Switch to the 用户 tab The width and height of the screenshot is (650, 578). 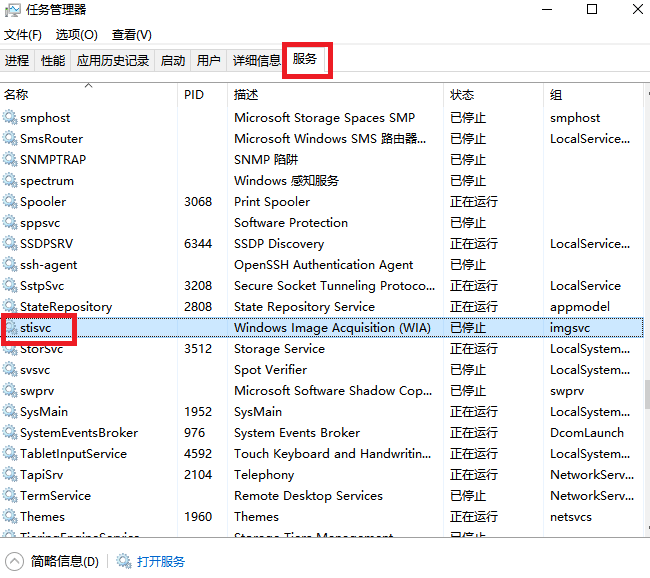tap(209, 61)
